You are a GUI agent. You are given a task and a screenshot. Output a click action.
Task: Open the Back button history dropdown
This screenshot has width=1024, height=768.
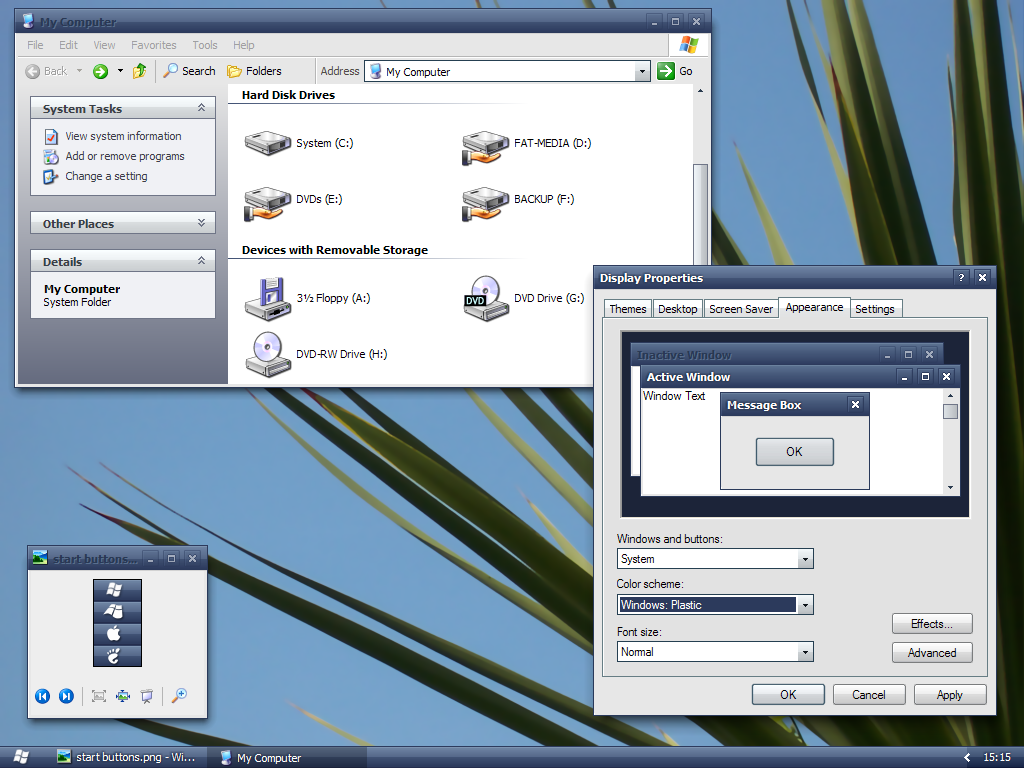79,71
